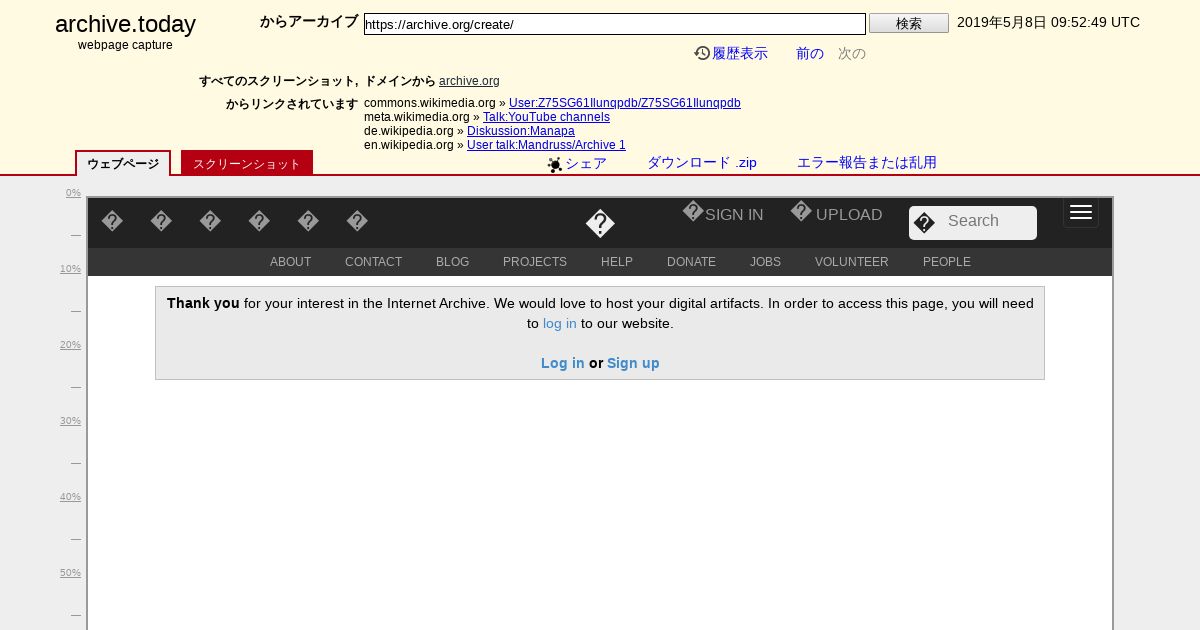Open PROJECTS in the archive navigation
1200x630 pixels.
tap(535, 262)
